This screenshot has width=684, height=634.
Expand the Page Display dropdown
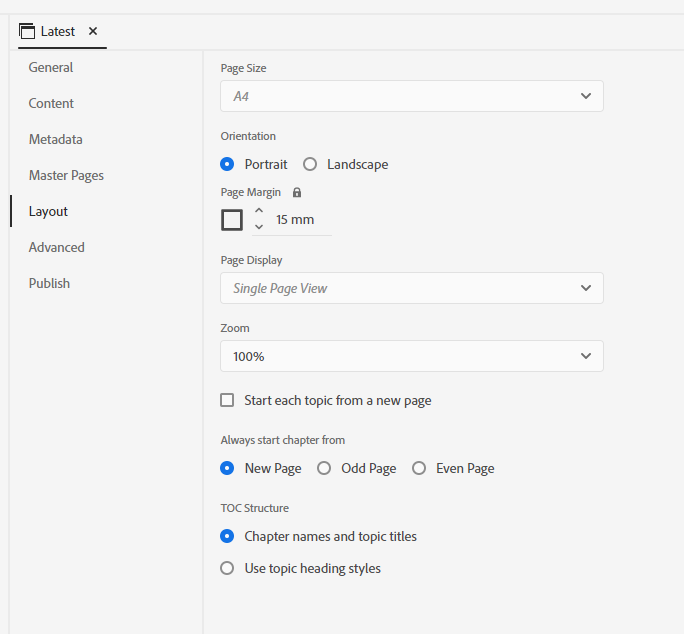(411, 288)
